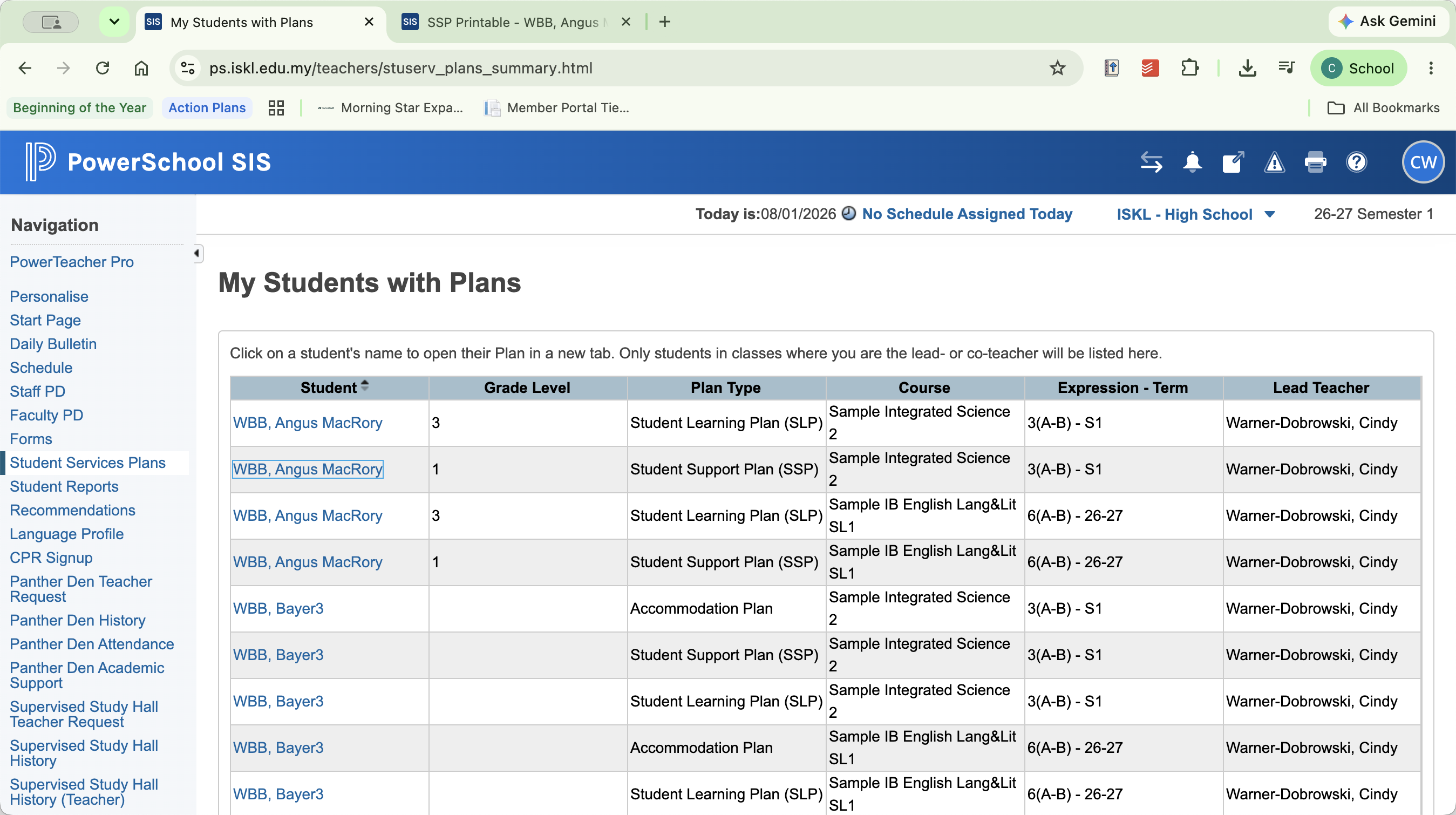Open Recommendations link
Image resolution: width=1456 pixels, height=815 pixels.
(x=73, y=510)
